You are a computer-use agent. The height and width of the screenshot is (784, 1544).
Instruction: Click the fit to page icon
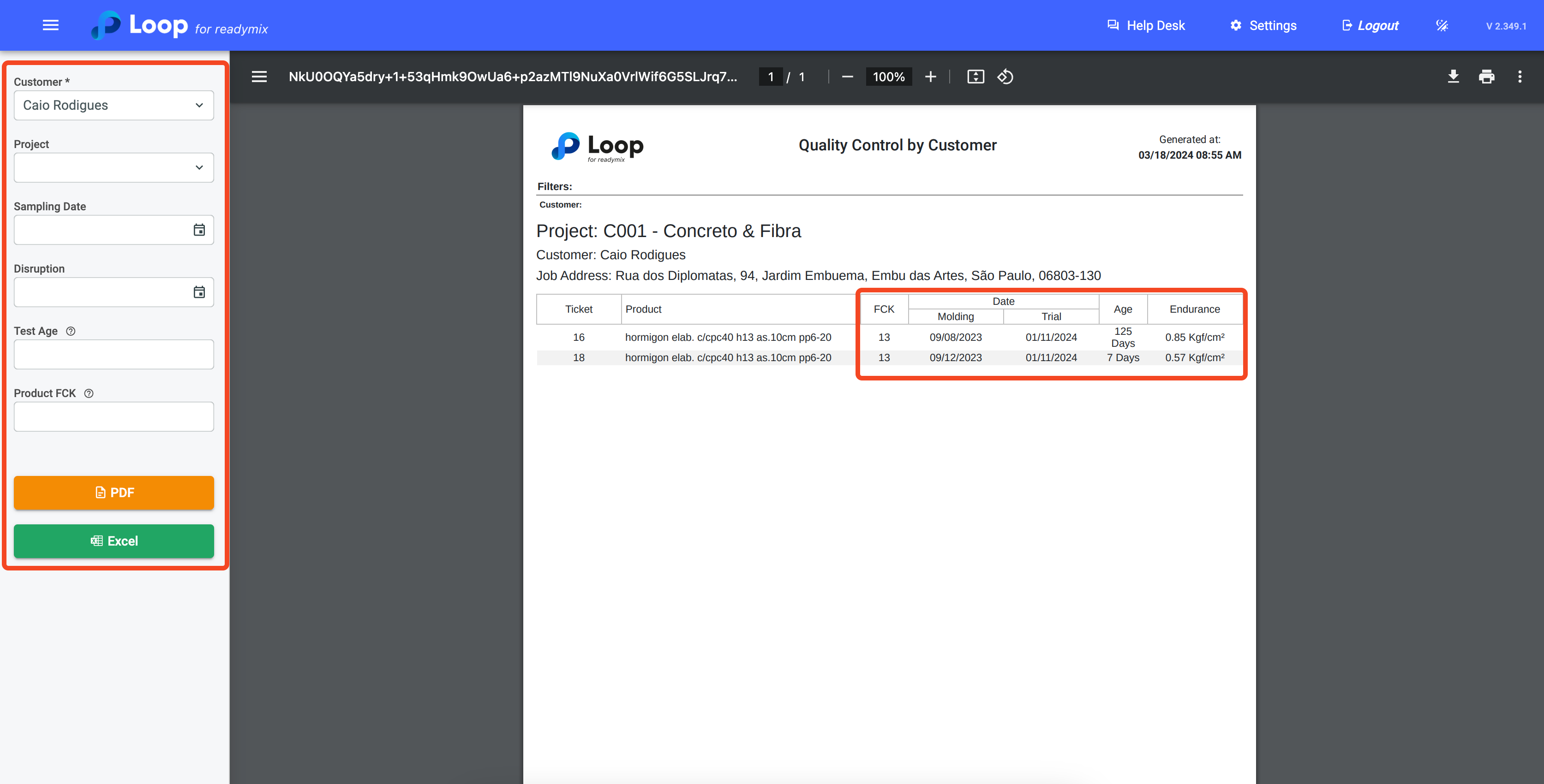pyautogui.click(x=975, y=77)
